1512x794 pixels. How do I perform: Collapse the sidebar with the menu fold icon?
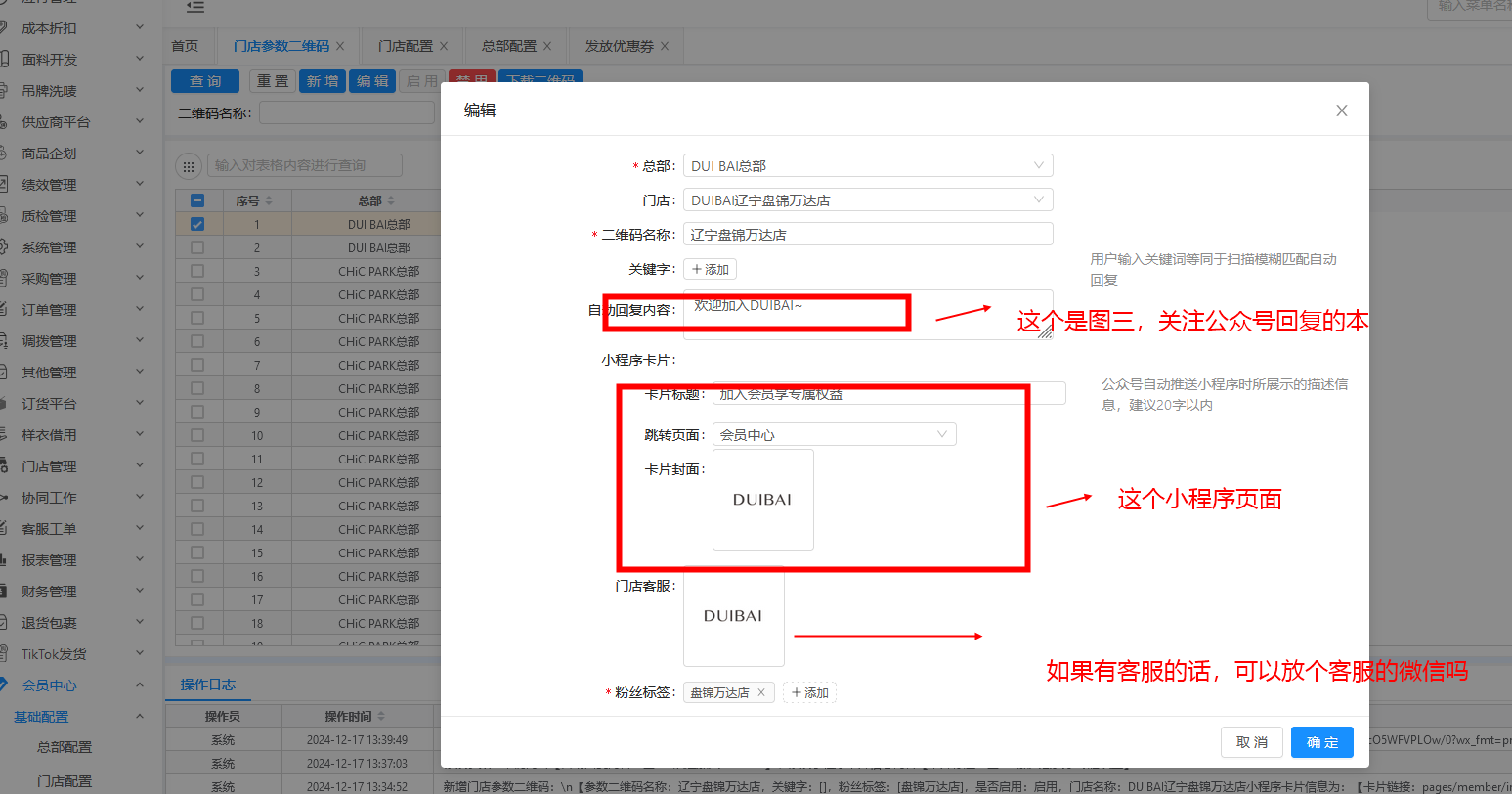[195, 7]
